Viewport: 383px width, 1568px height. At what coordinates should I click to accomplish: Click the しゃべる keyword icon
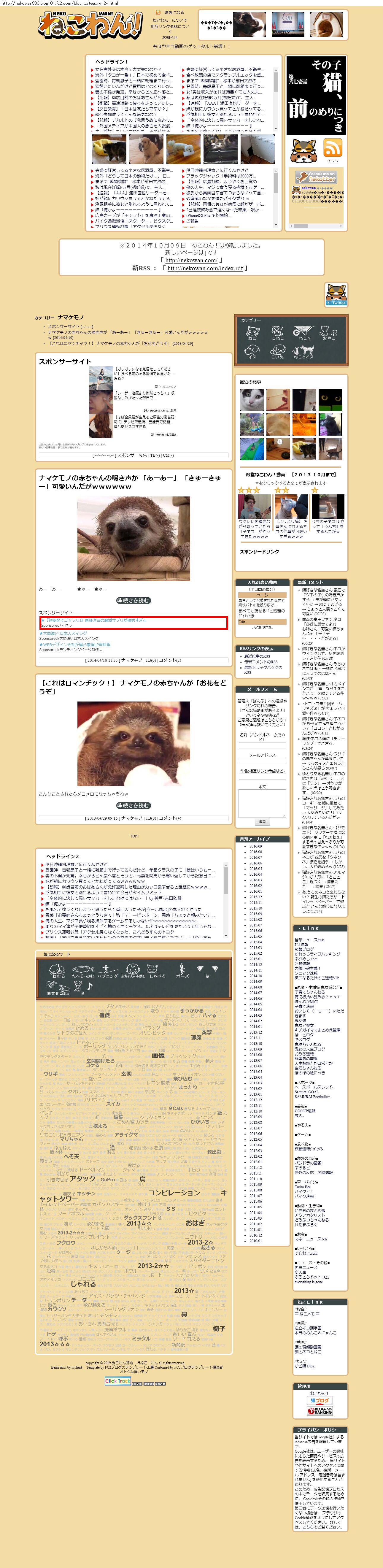(157, 971)
